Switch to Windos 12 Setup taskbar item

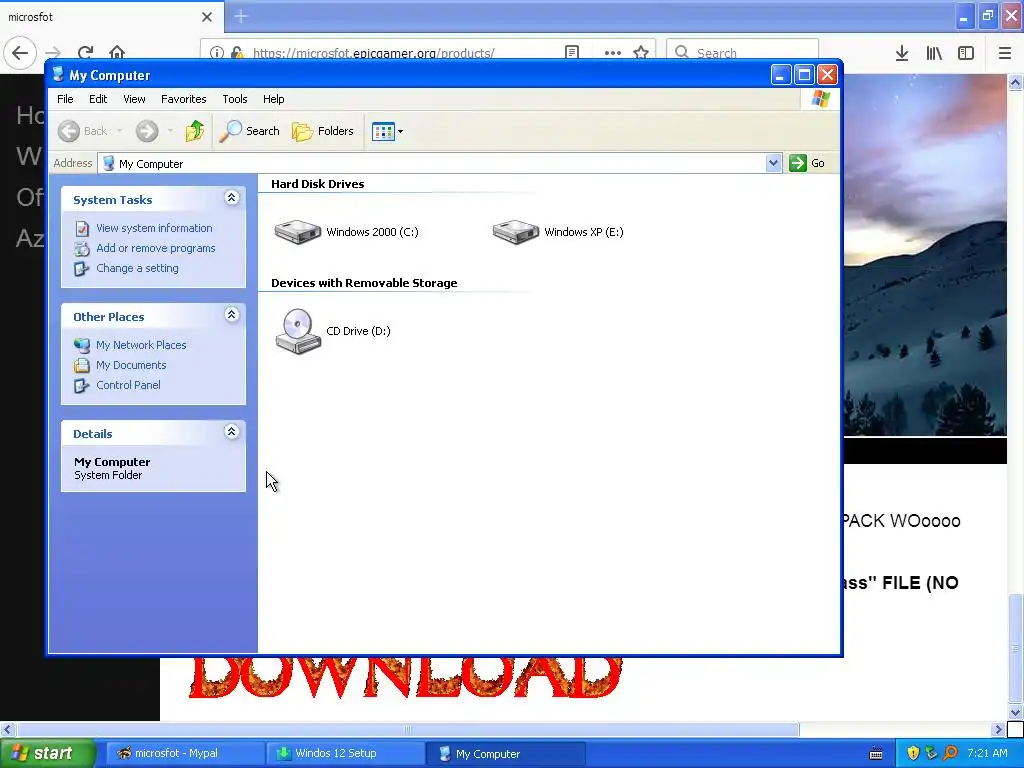[x=344, y=754]
